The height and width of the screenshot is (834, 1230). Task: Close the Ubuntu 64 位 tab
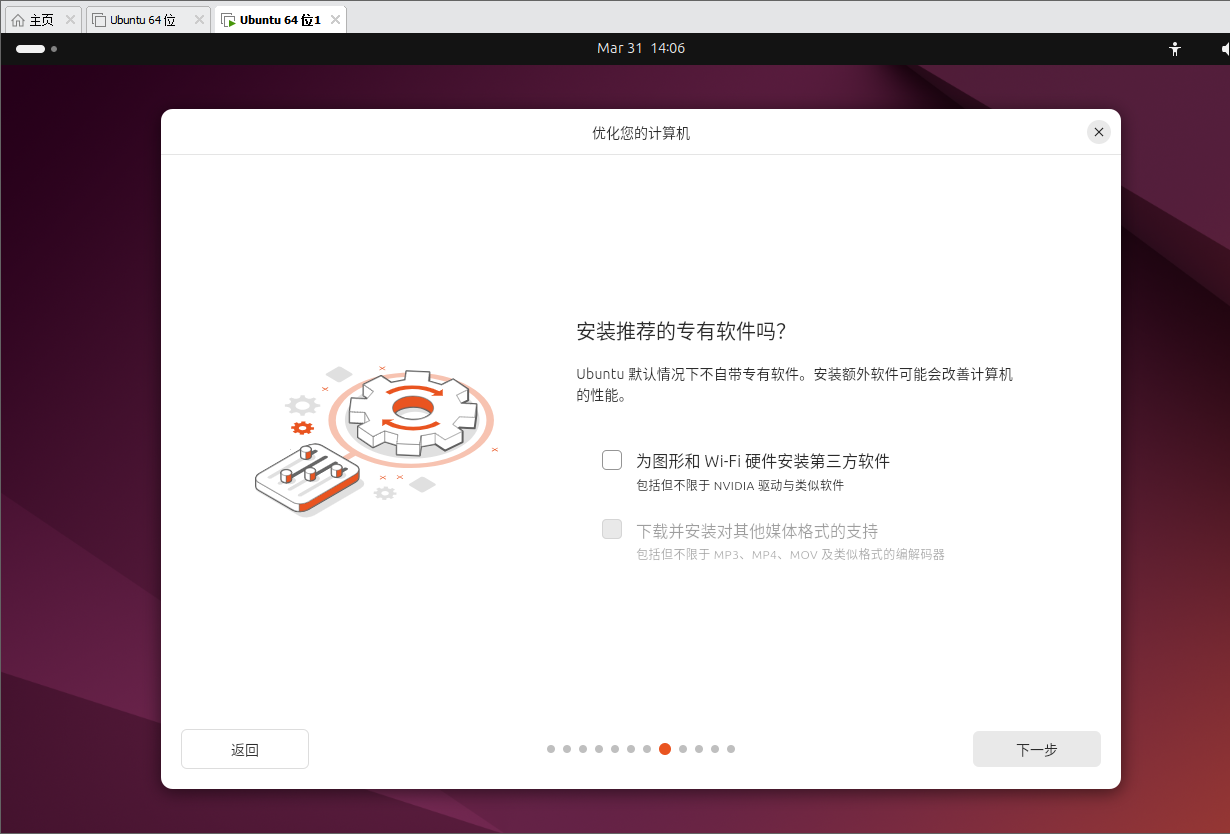click(198, 19)
